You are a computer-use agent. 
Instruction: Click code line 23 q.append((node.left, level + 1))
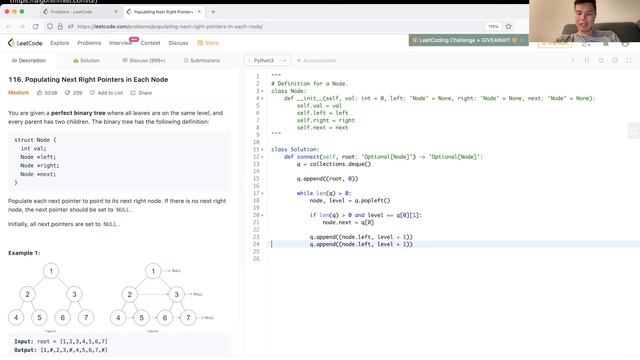[x=361, y=237]
